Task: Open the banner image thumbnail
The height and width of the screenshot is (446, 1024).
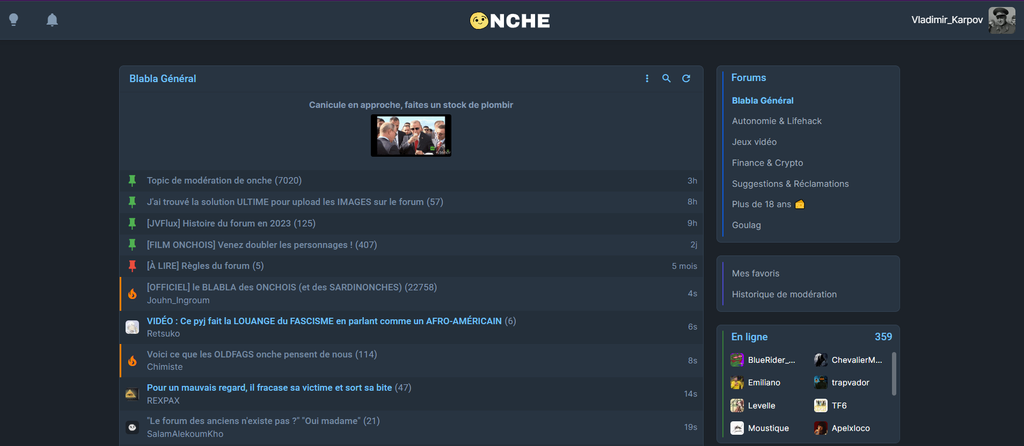Action: [x=411, y=135]
